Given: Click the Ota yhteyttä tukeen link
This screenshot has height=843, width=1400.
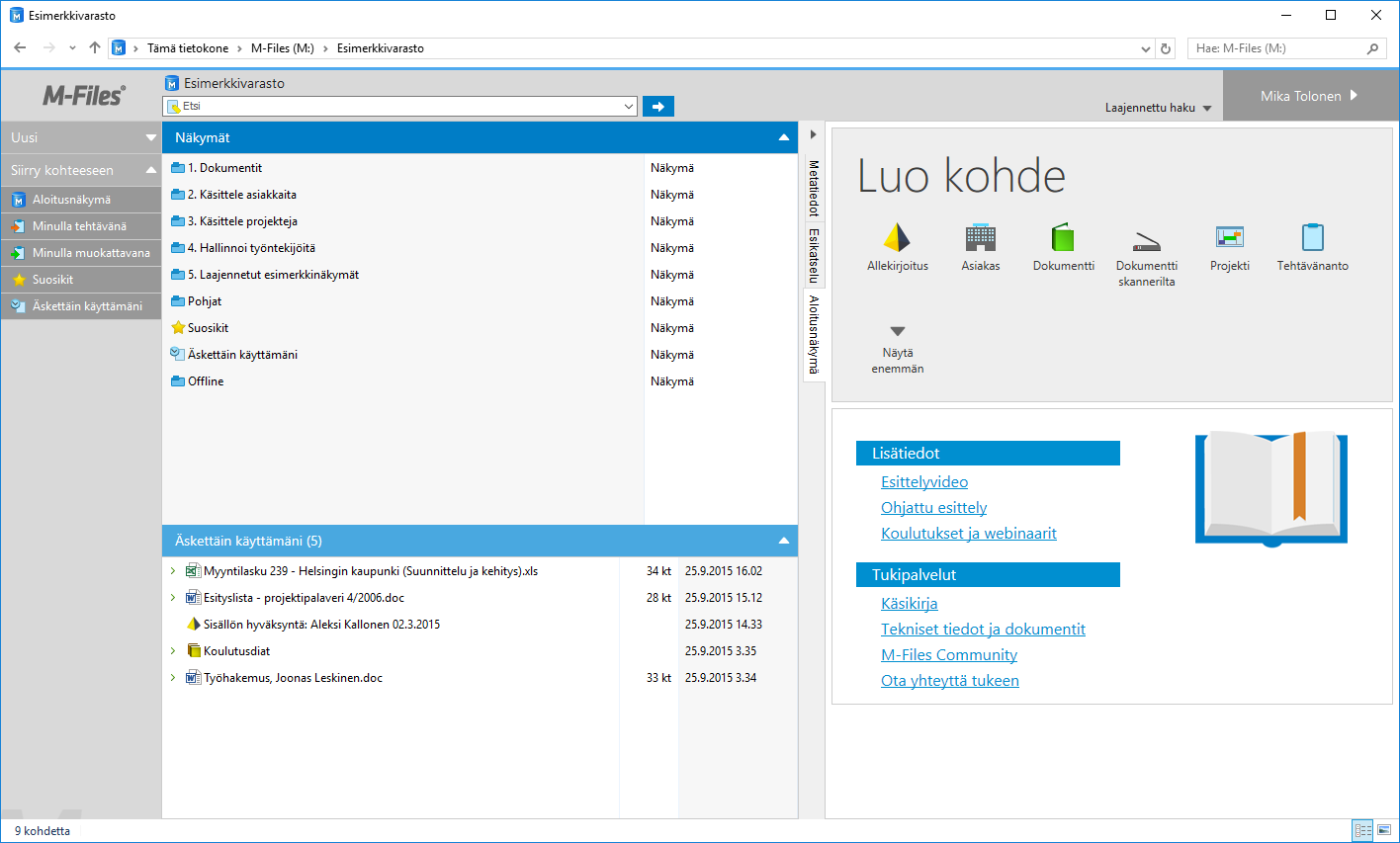Looking at the screenshot, I should pos(949,681).
